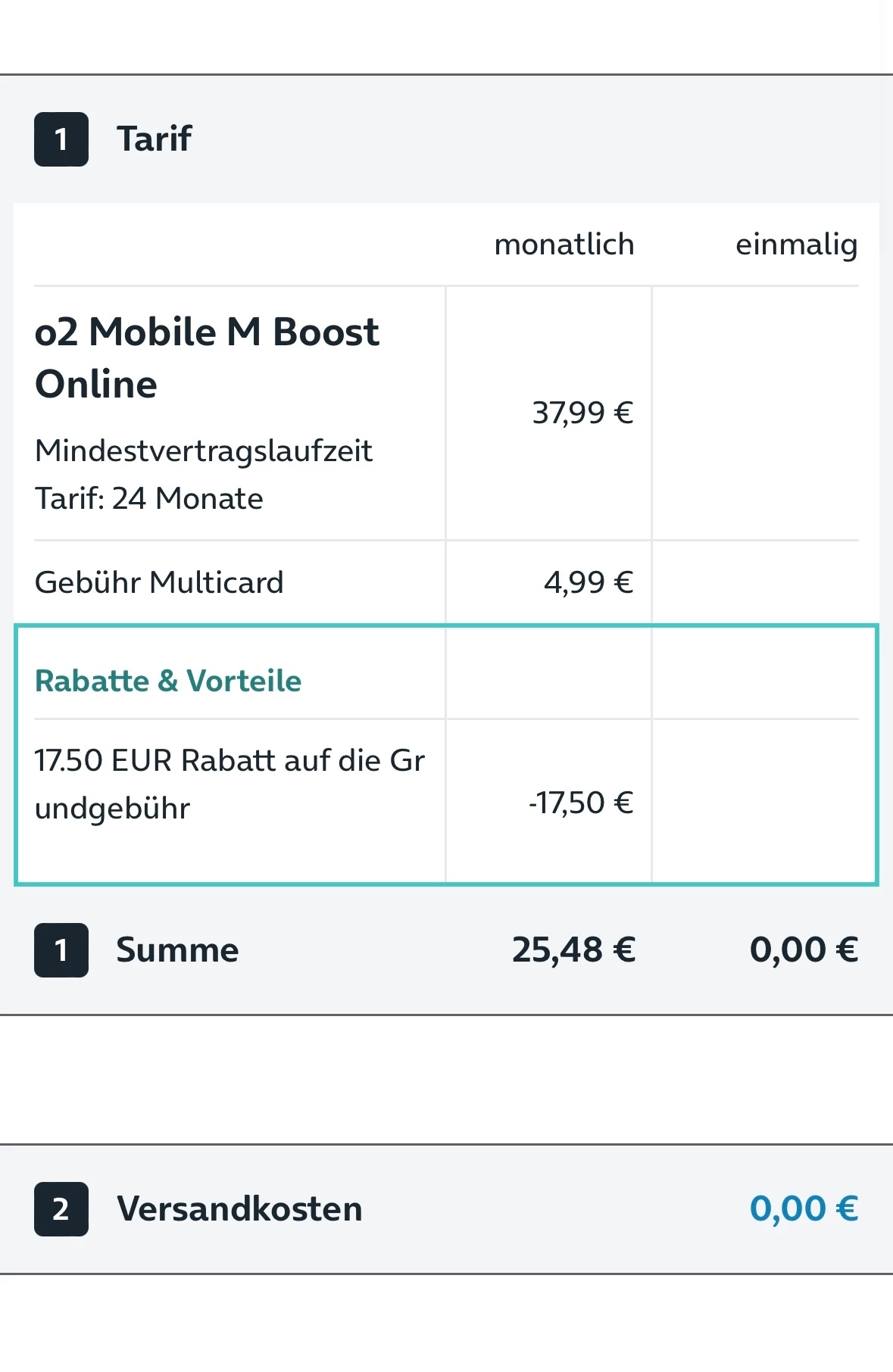Tap the Summe label
The image size is (893, 1372).
pyautogui.click(x=177, y=950)
